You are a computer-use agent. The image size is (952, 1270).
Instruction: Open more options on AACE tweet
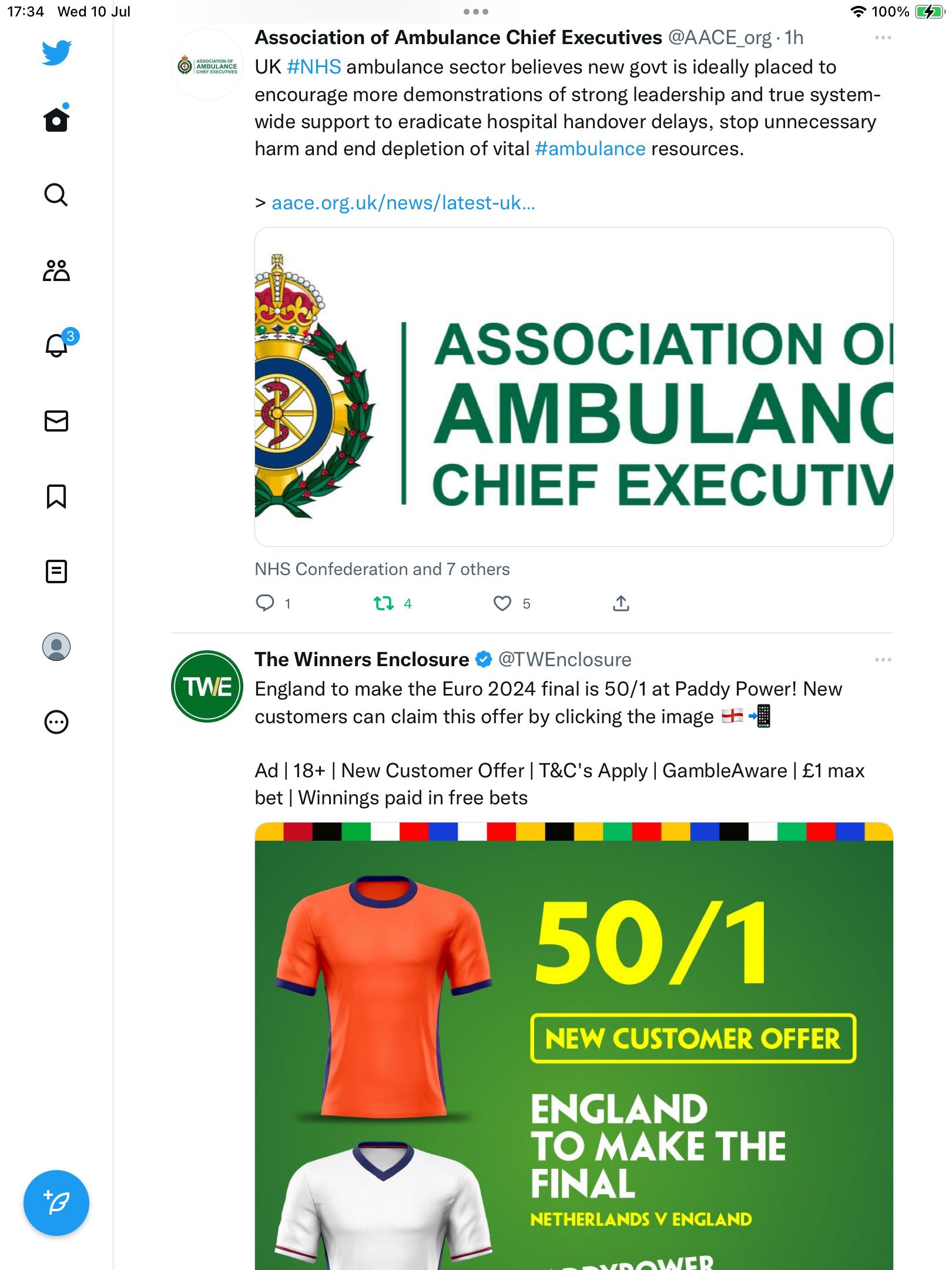[883, 38]
